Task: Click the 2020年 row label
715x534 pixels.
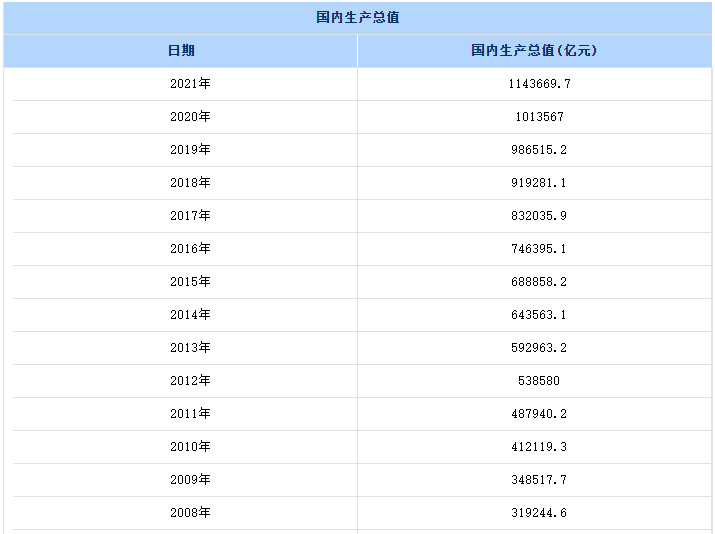Action: (190, 117)
